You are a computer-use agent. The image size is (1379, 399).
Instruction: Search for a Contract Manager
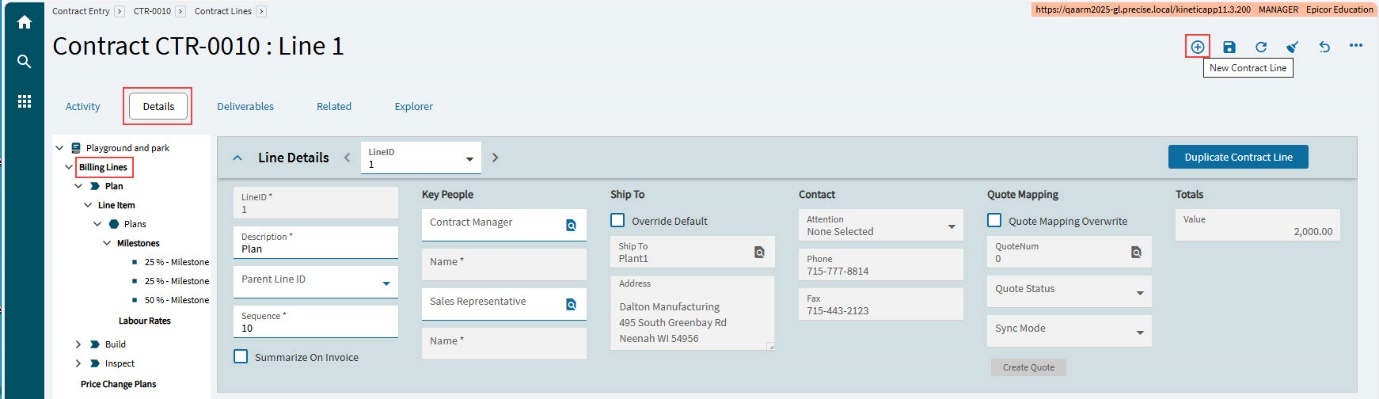tap(571, 225)
